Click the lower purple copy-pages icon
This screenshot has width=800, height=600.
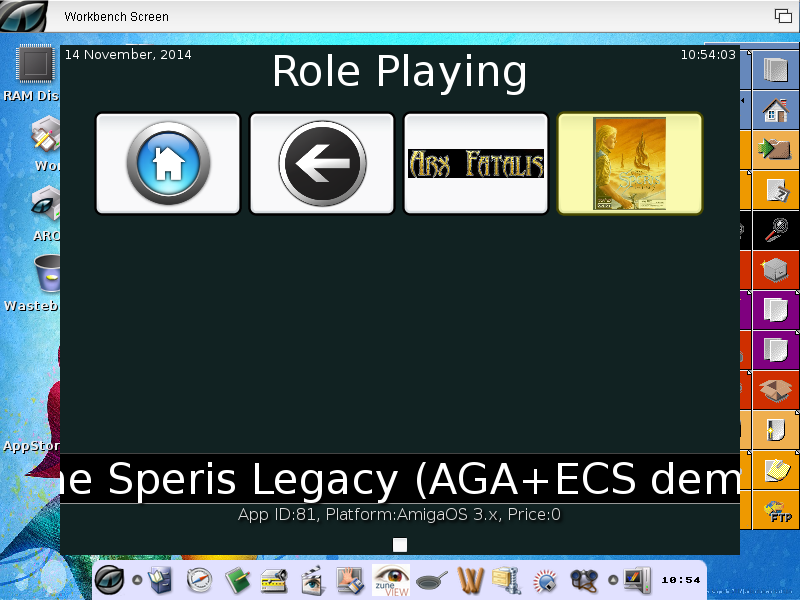776,349
